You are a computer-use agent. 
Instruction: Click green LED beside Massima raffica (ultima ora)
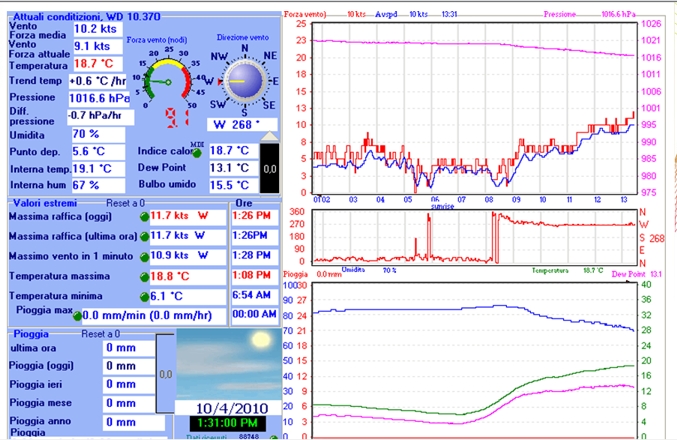(x=143, y=236)
